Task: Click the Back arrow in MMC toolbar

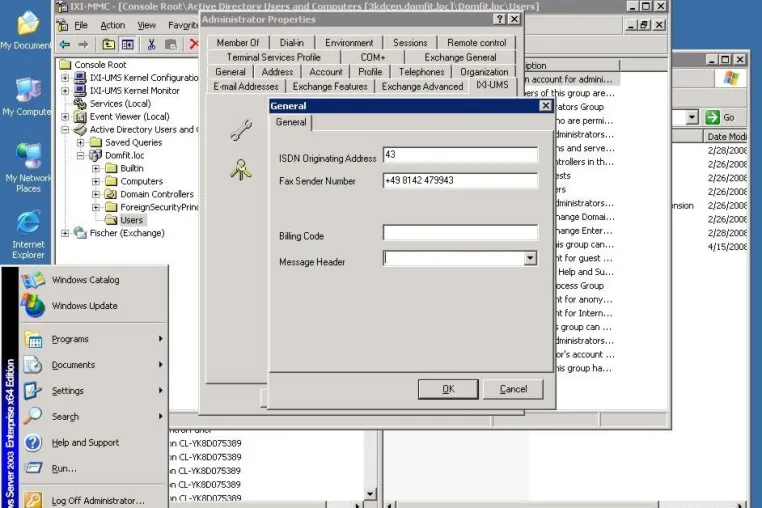Action: (x=65, y=45)
